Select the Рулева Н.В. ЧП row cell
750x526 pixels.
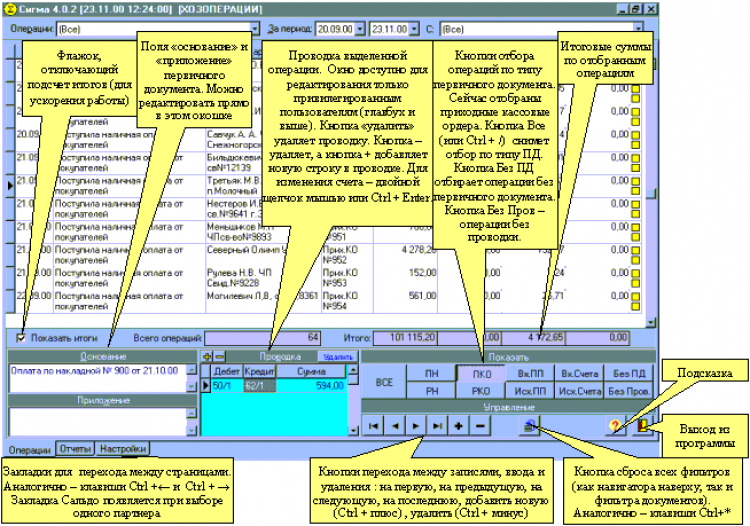264,278
